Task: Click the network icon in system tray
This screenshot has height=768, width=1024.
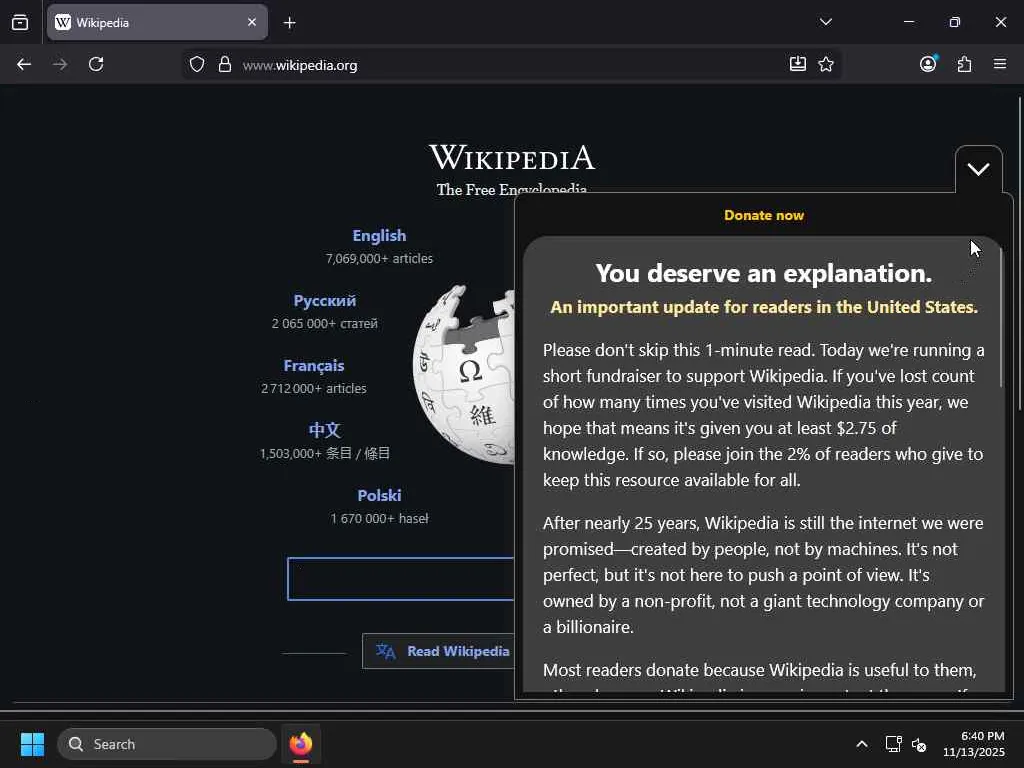Action: (893, 744)
